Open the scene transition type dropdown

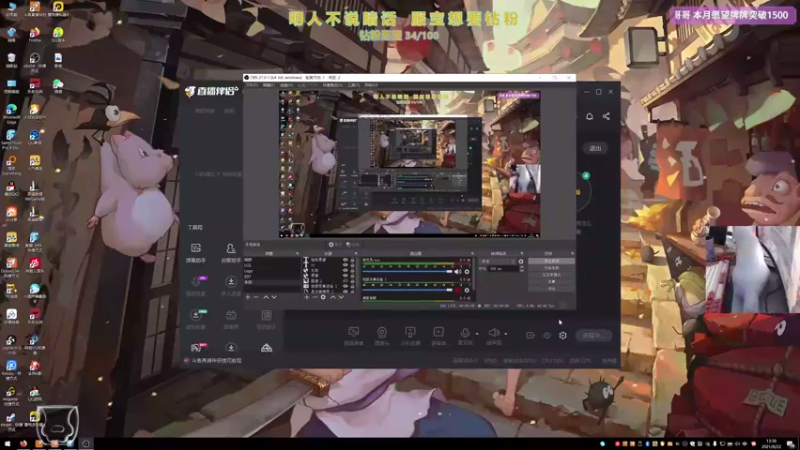(498, 261)
